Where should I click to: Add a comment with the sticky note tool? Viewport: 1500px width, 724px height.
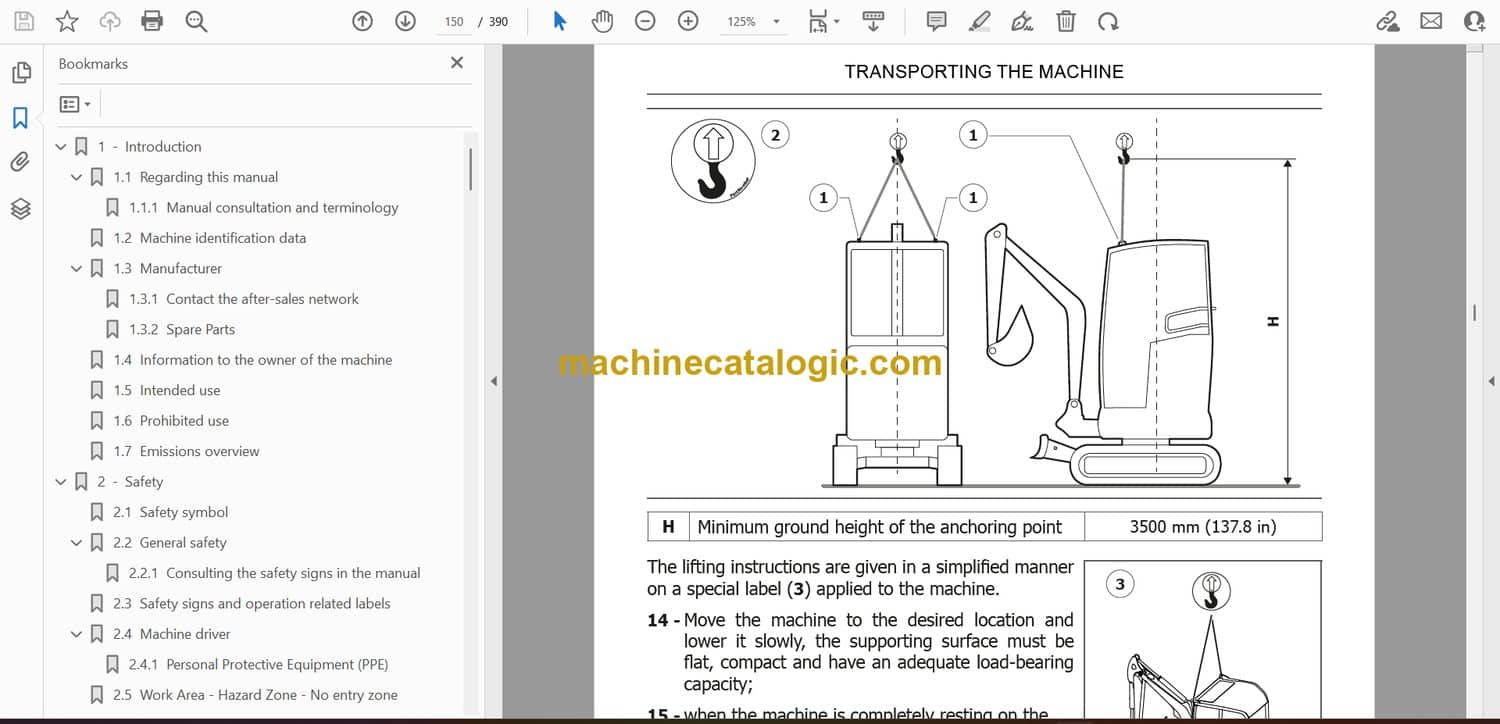coord(936,21)
